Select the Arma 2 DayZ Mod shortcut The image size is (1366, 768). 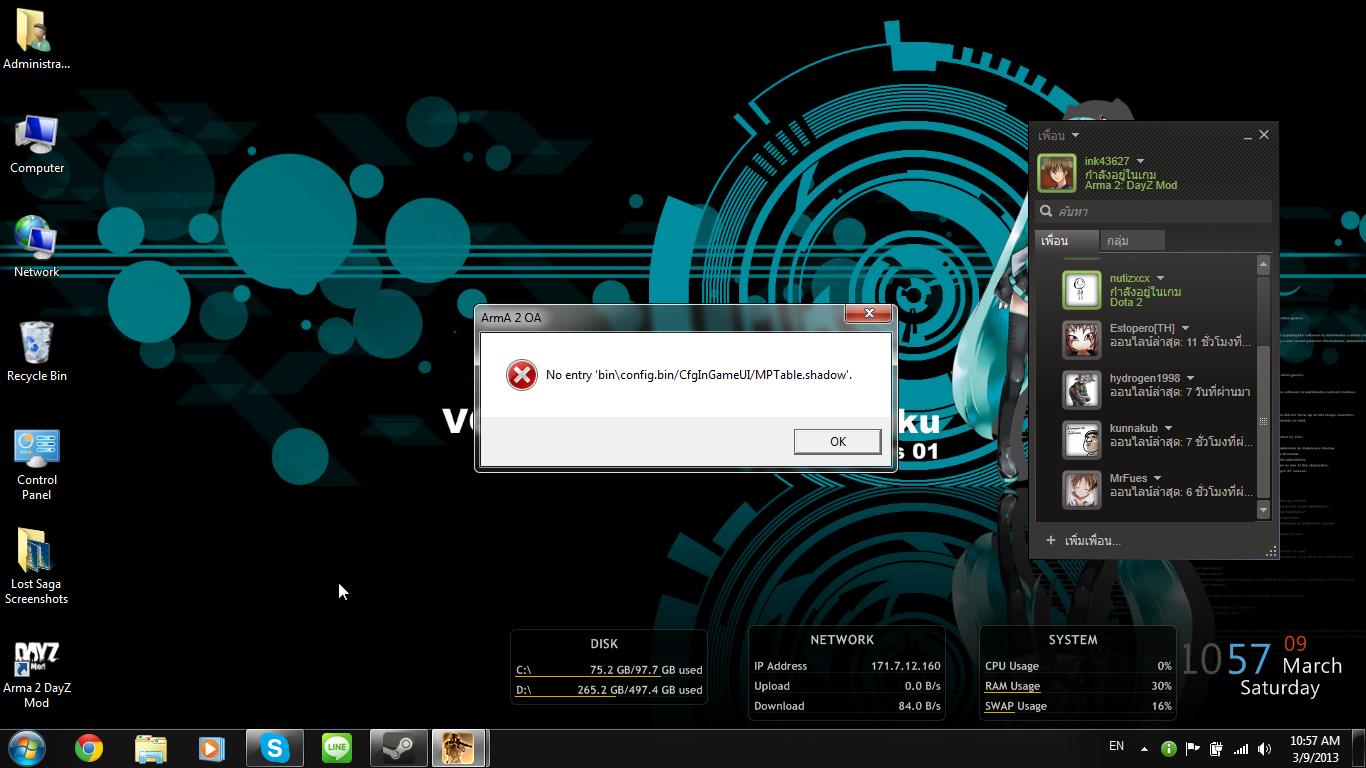37,675
